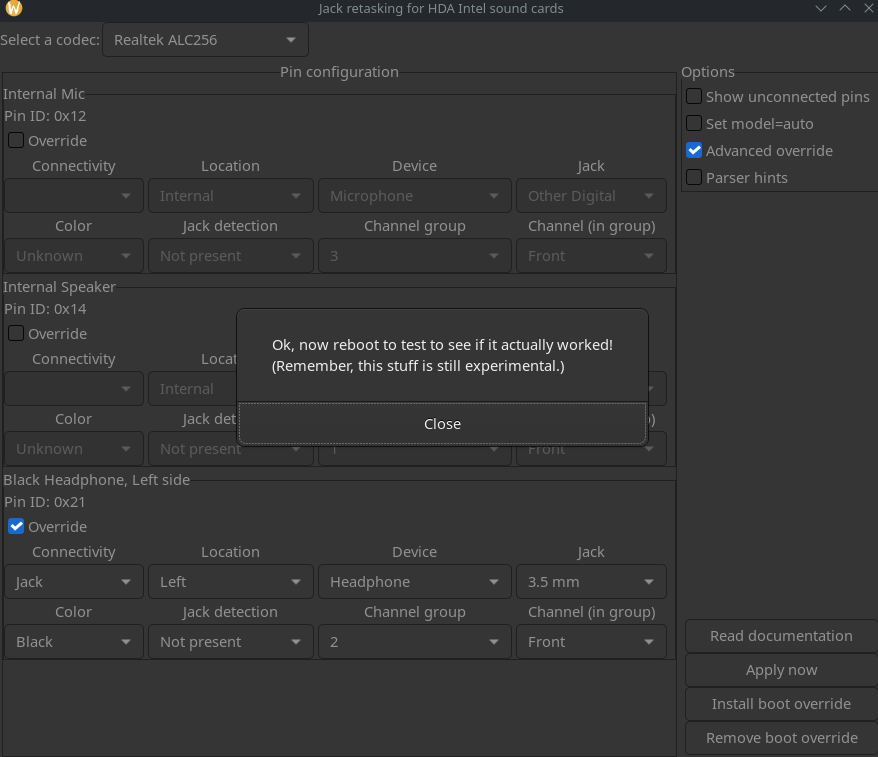Click Internal Mic Color dropdown showing Unknown
Screen dimensions: 878x757
tap(74, 256)
